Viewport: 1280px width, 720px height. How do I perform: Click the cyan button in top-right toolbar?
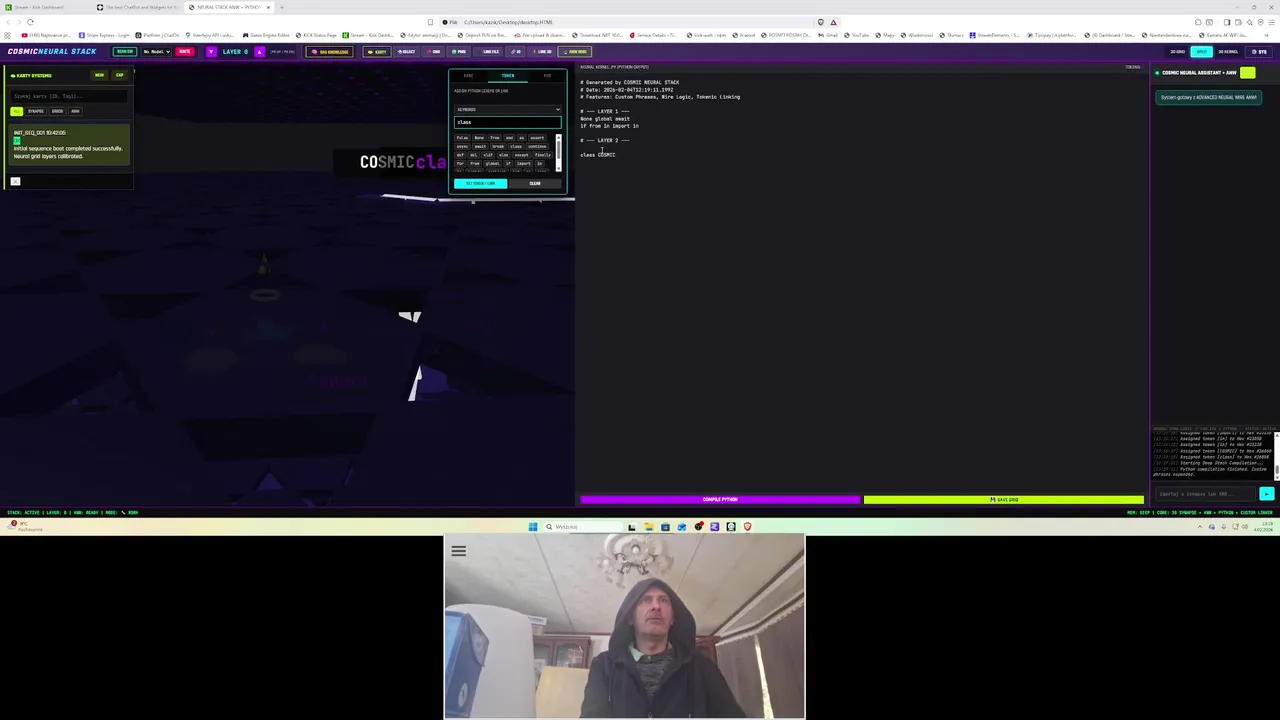click(1202, 51)
